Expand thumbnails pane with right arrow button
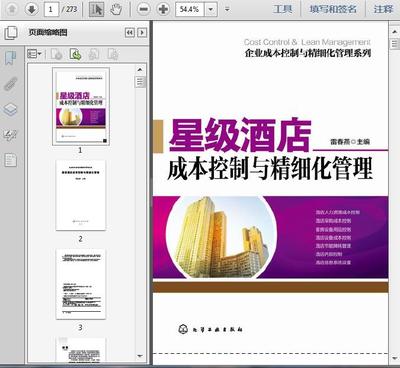 tap(142, 32)
